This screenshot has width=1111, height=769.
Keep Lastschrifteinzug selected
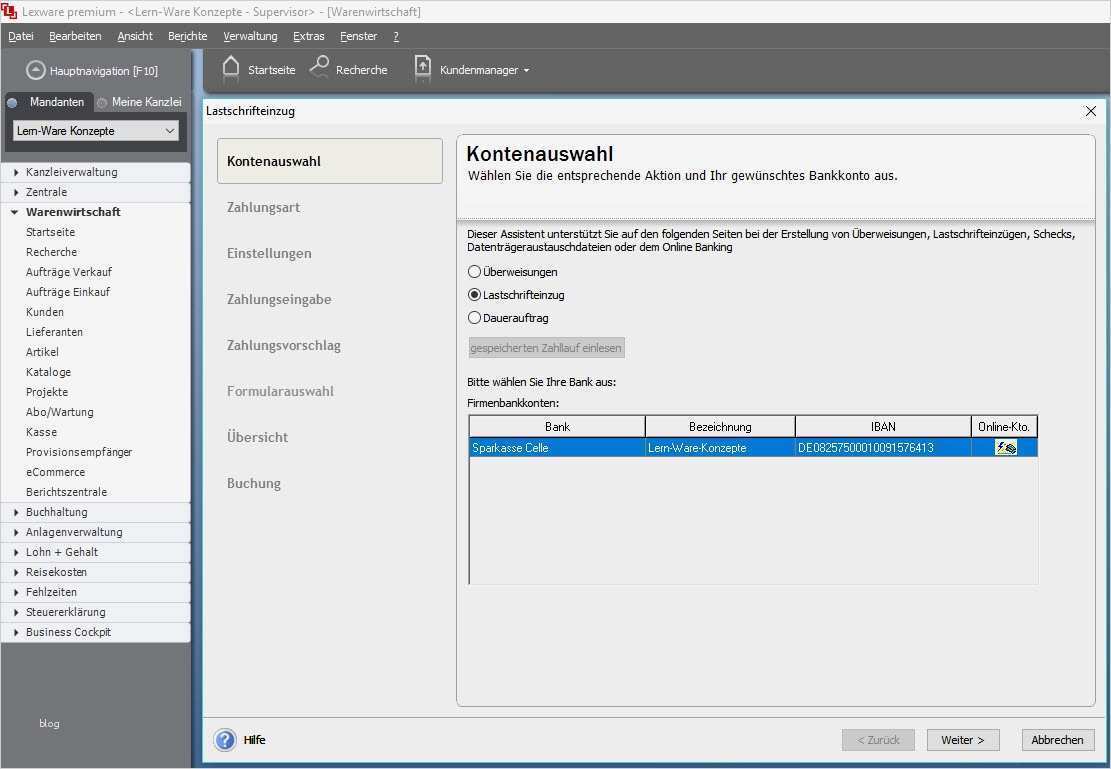(x=474, y=295)
